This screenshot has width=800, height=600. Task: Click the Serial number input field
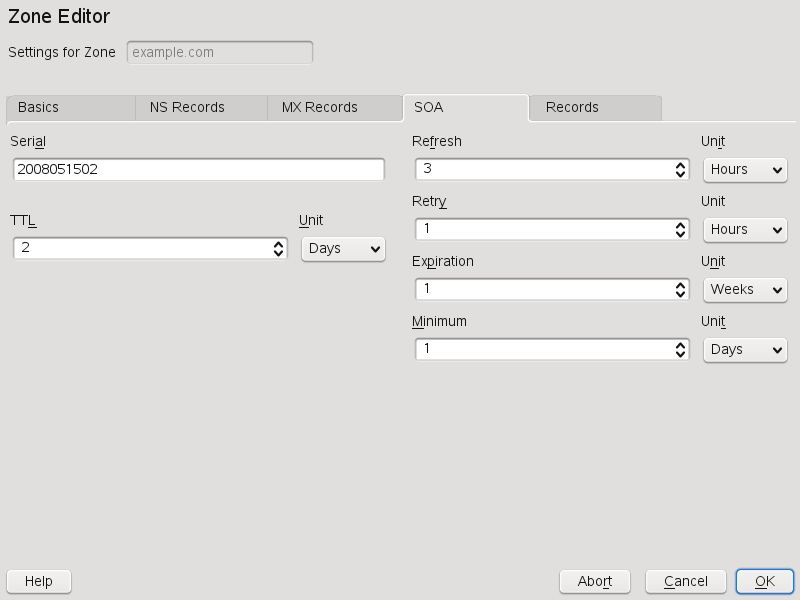coord(198,170)
